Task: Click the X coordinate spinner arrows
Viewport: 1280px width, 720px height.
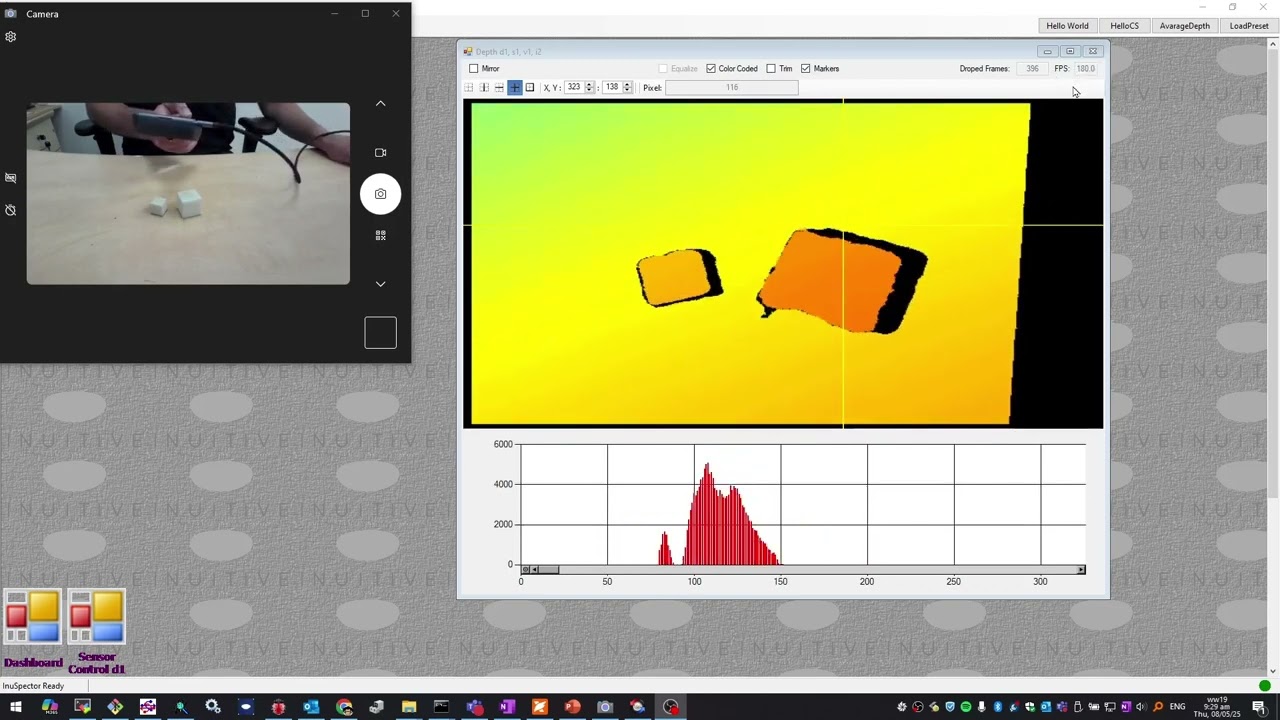Action: pyautogui.click(x=590, y=88)
